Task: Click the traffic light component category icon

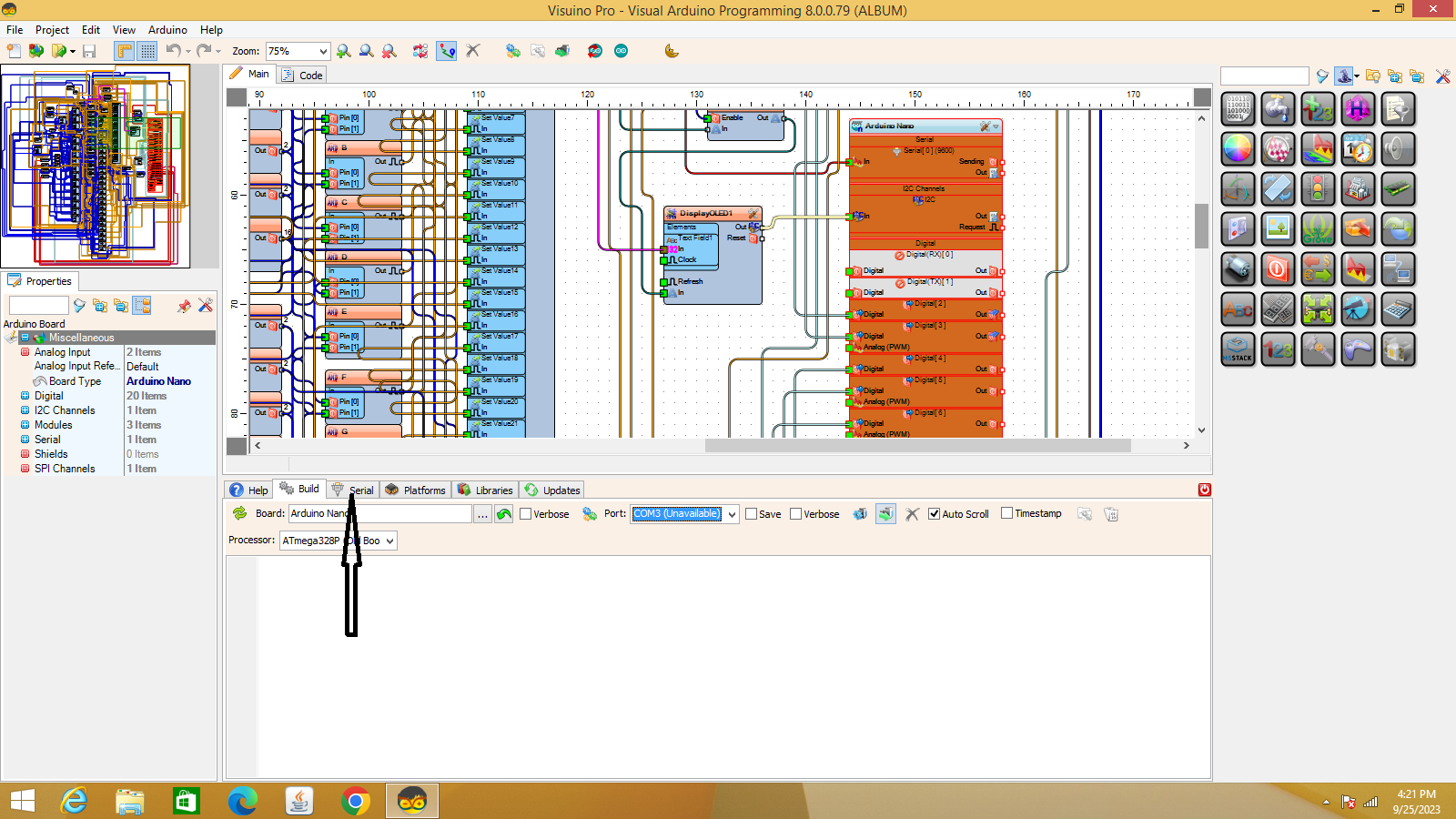Action: 1318,189
